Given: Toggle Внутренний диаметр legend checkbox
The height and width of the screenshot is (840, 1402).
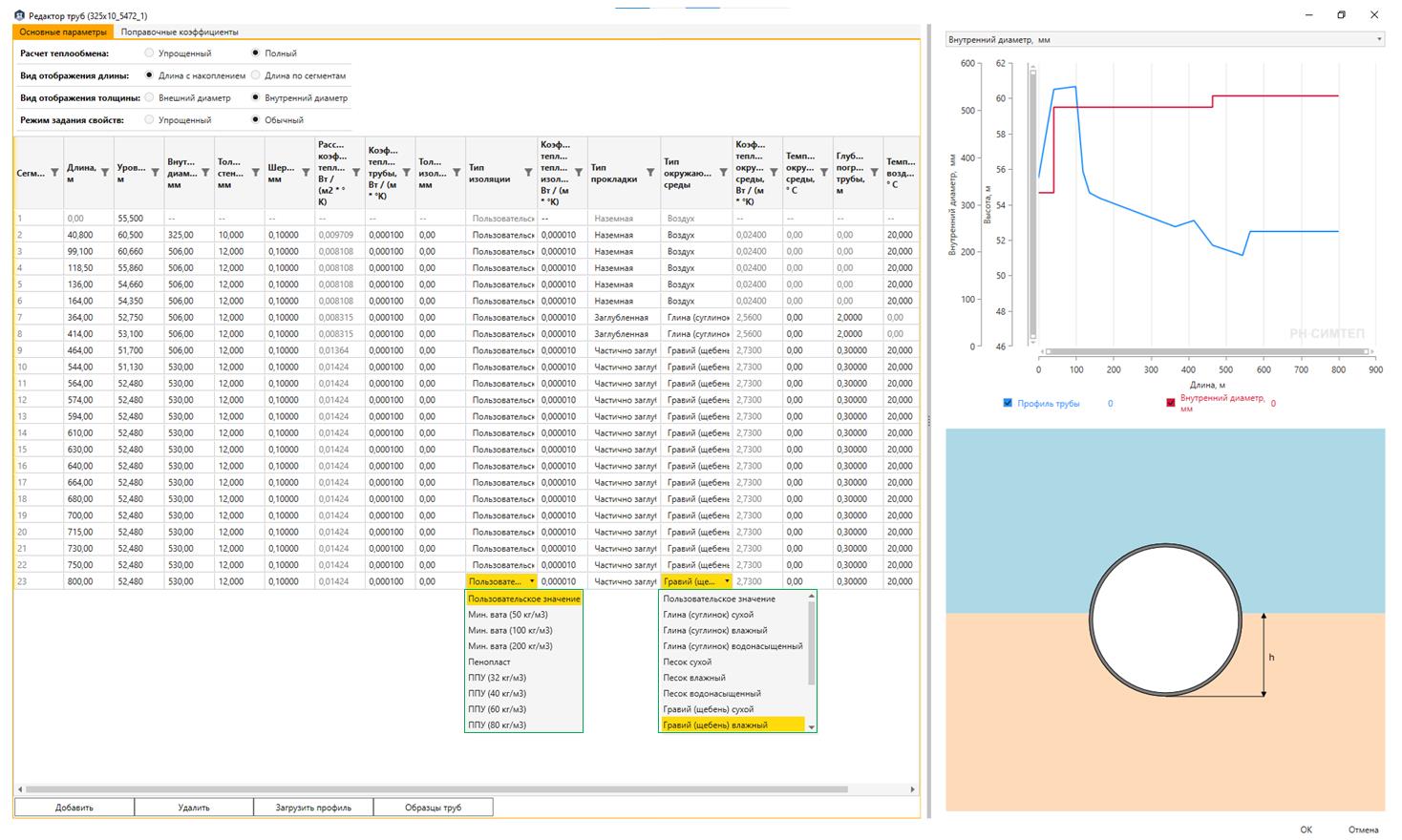Looking at the screenshot, I should point(1171,403).
